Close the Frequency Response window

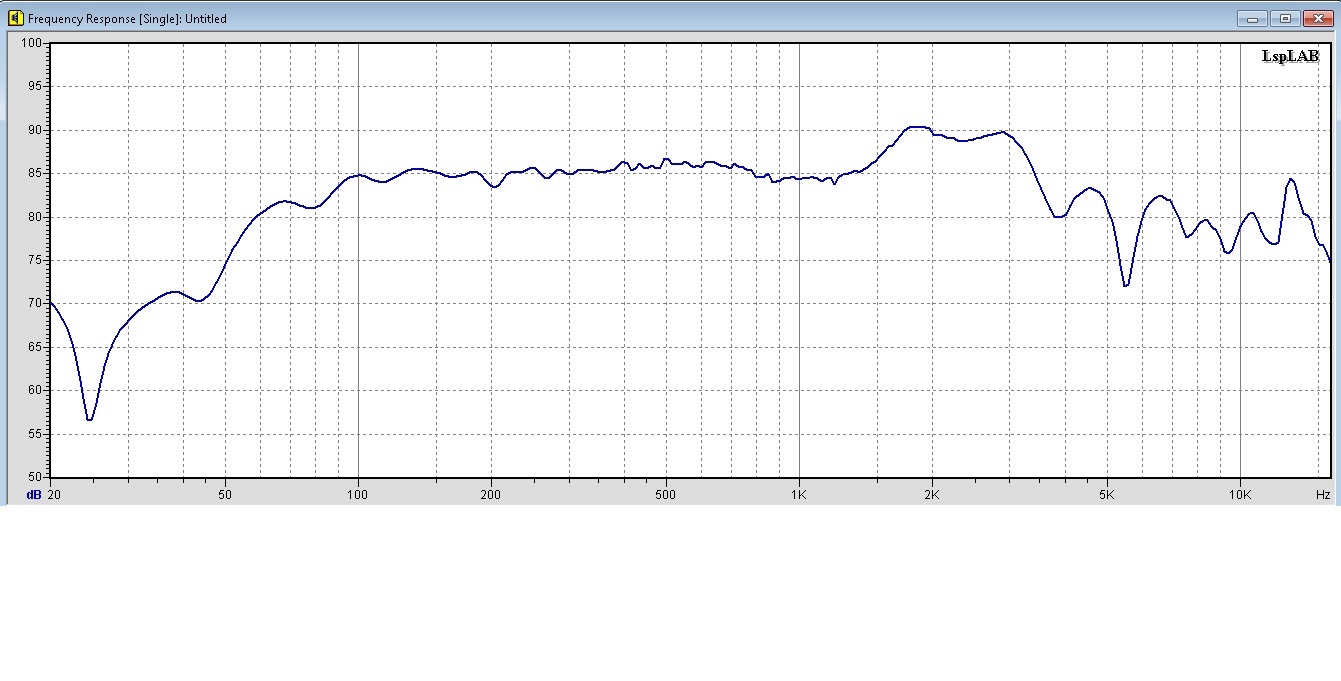pyautogui.click(x=1316, y=18)
